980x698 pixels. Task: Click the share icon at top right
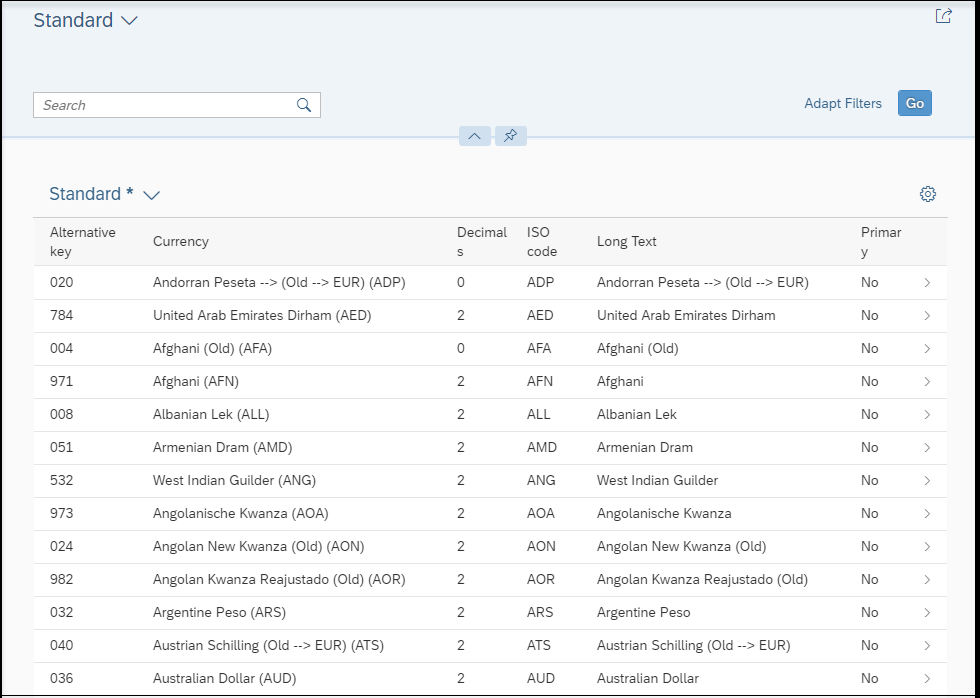(x=943, y=16)
